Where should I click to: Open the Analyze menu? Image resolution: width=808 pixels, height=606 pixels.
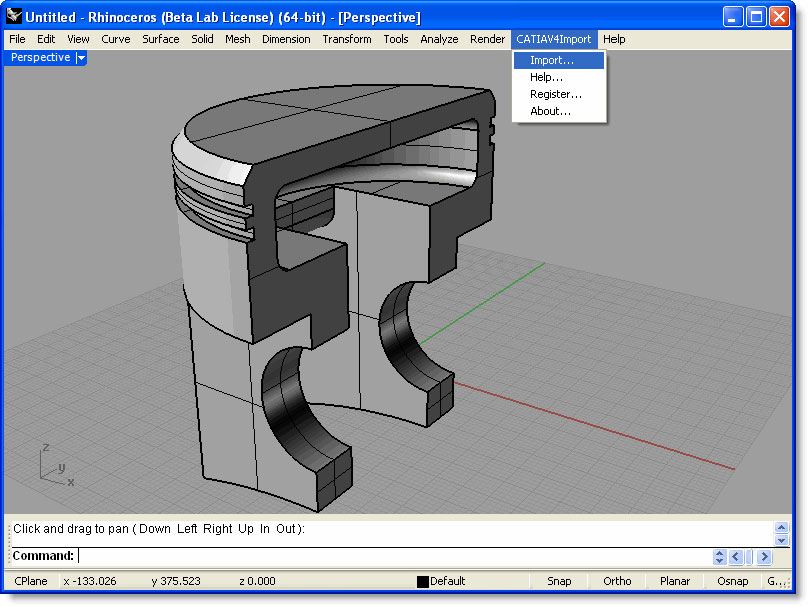coord(439,39)
